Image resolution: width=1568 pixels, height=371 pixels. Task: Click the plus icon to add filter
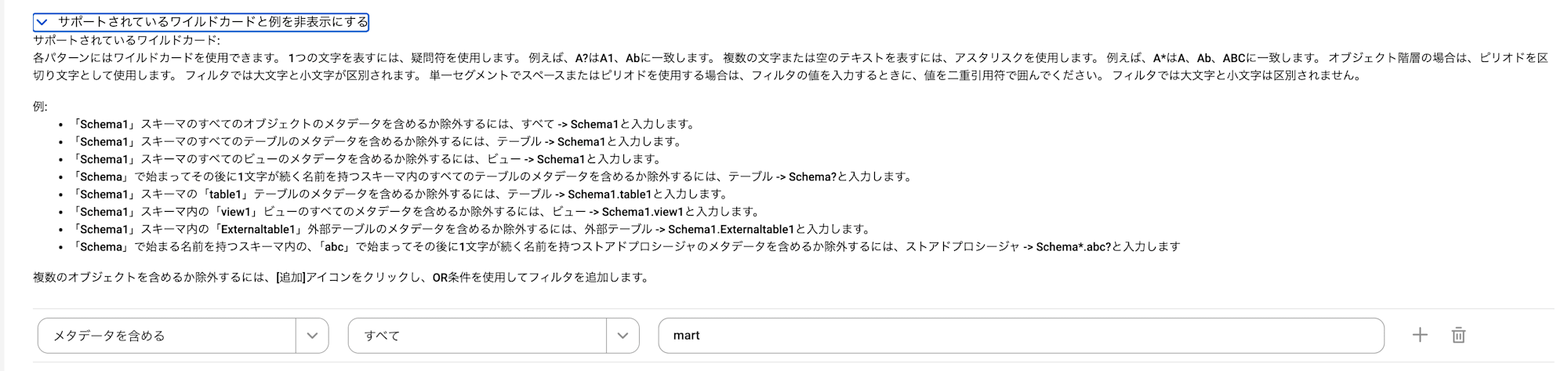[x=1419, y=335]
